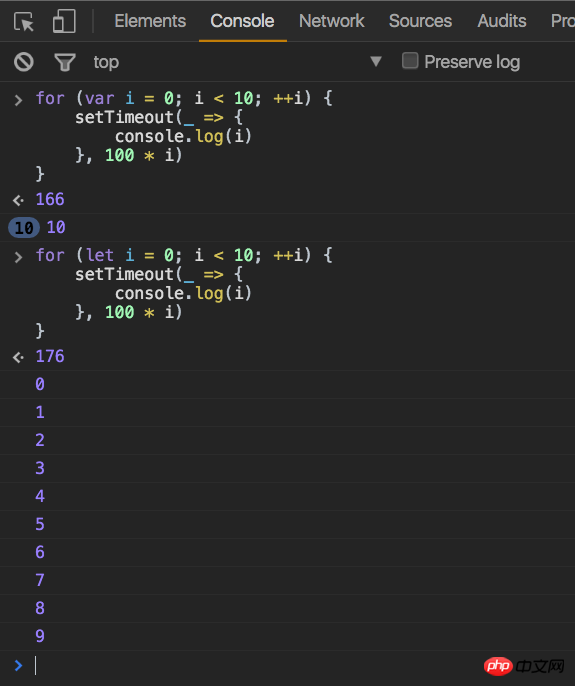575x686 pixels.
Task: Click the return arrow beside 166
Action: [18, 200]
